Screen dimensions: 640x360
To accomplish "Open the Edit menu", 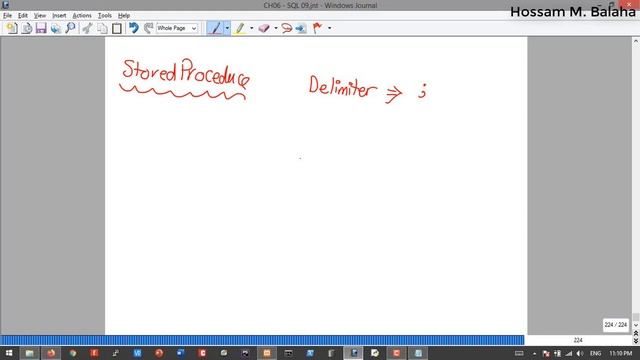I will (x=23, y=16).
